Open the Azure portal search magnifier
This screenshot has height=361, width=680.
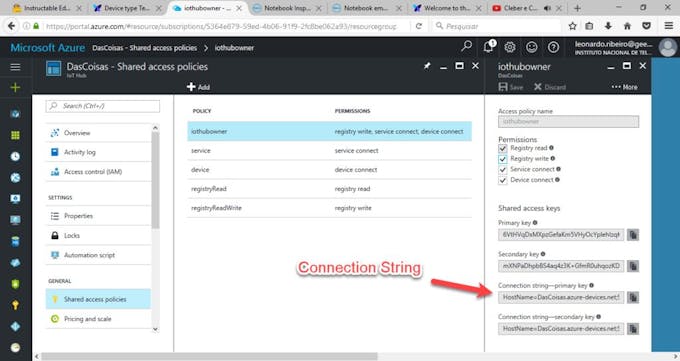pos(467,46)
